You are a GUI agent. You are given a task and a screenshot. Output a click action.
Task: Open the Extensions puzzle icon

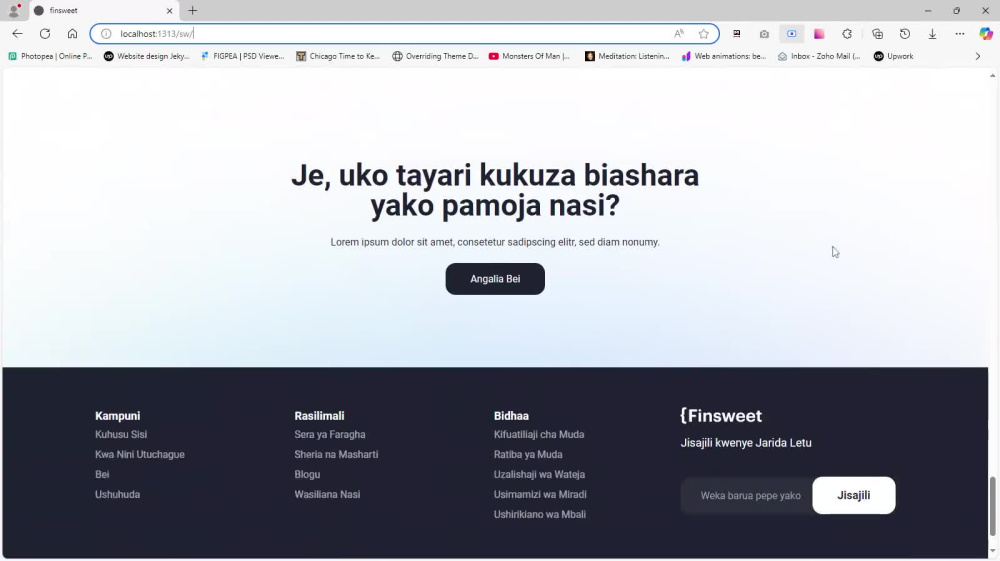847,34
